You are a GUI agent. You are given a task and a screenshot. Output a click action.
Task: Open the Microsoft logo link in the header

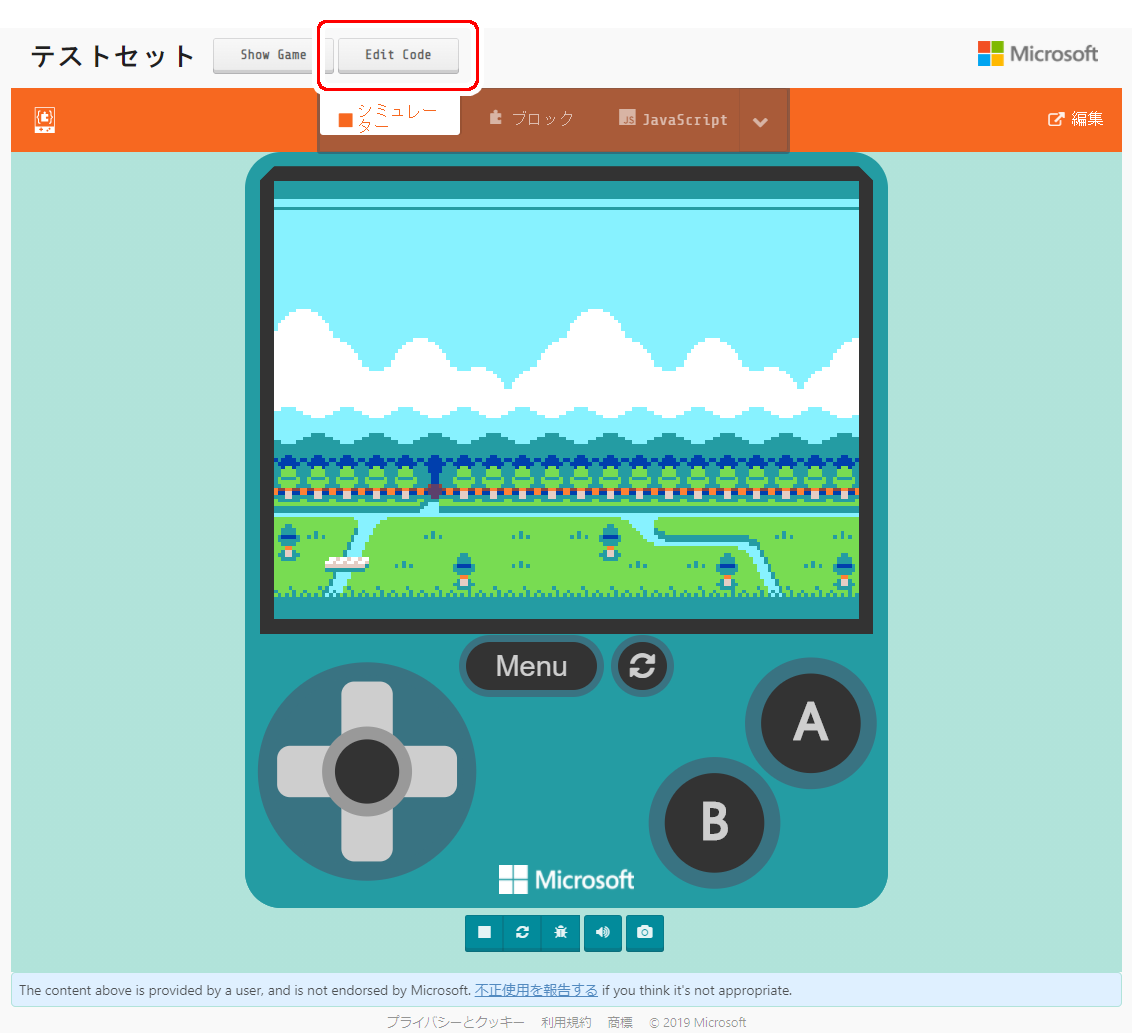click(1037, 54)
